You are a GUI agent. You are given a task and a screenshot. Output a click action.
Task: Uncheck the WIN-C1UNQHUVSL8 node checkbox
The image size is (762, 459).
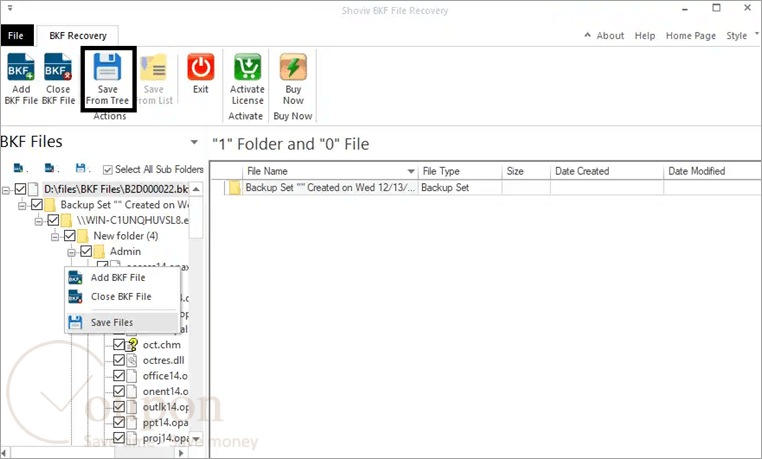tap(53, 220)
